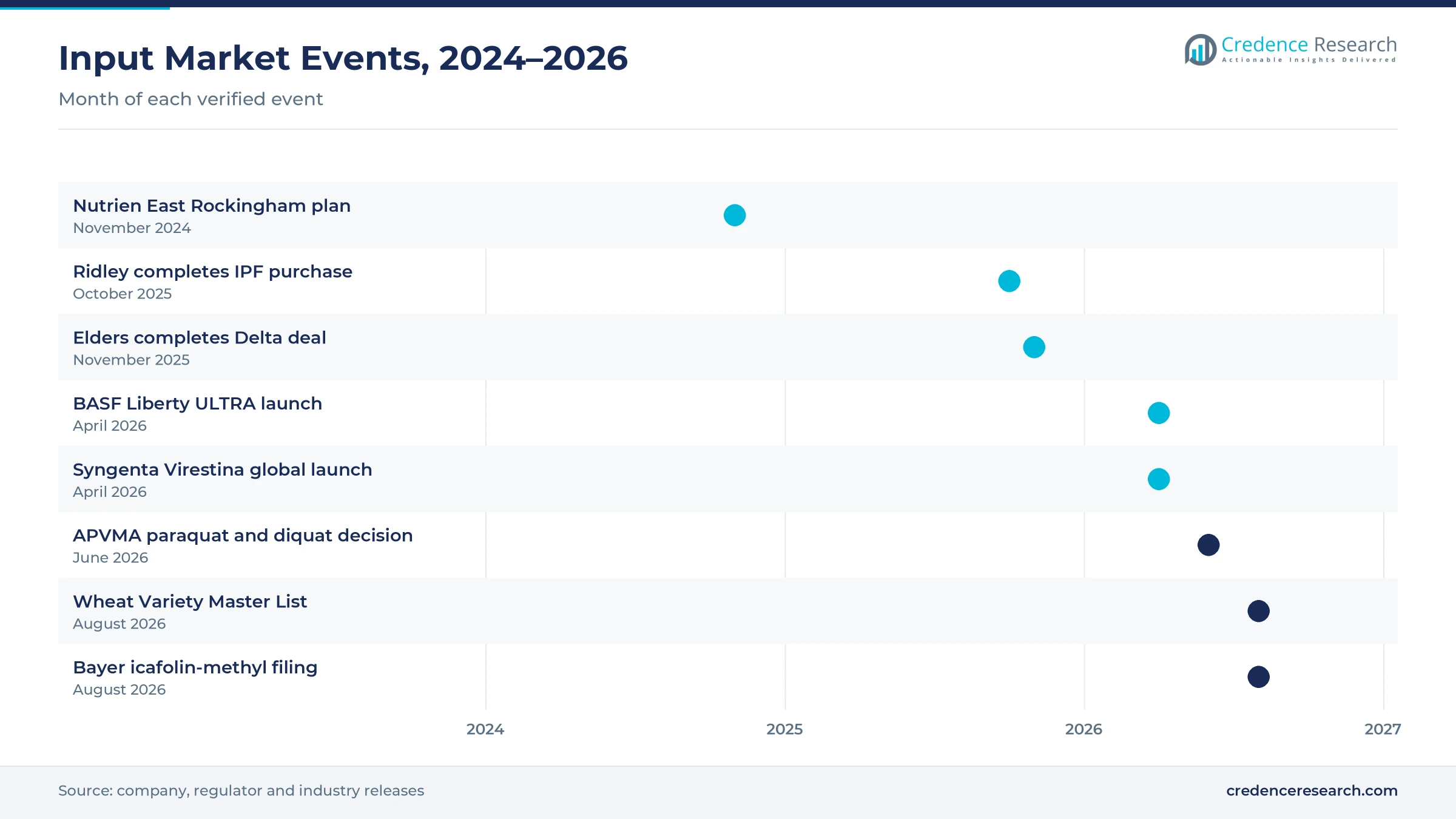Click the 2027 axis label
The height and width of the screenshot is (819, 1456).
(1383, 729)
